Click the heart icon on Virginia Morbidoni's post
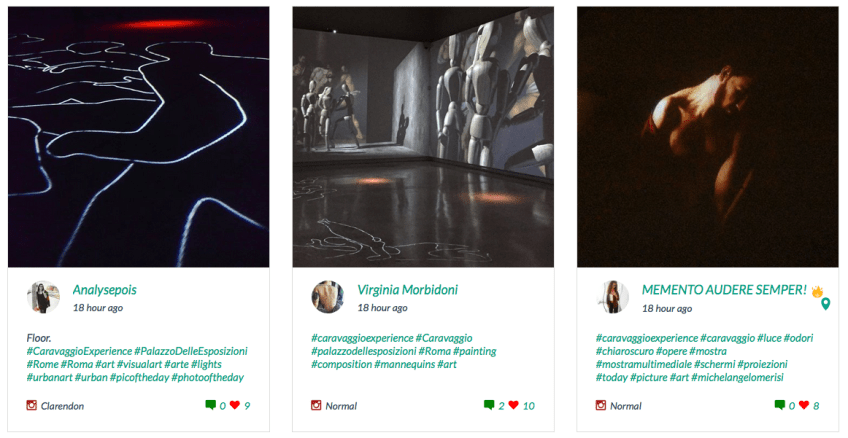The height and width of the screenshot is (438, 848). (514, 404)
